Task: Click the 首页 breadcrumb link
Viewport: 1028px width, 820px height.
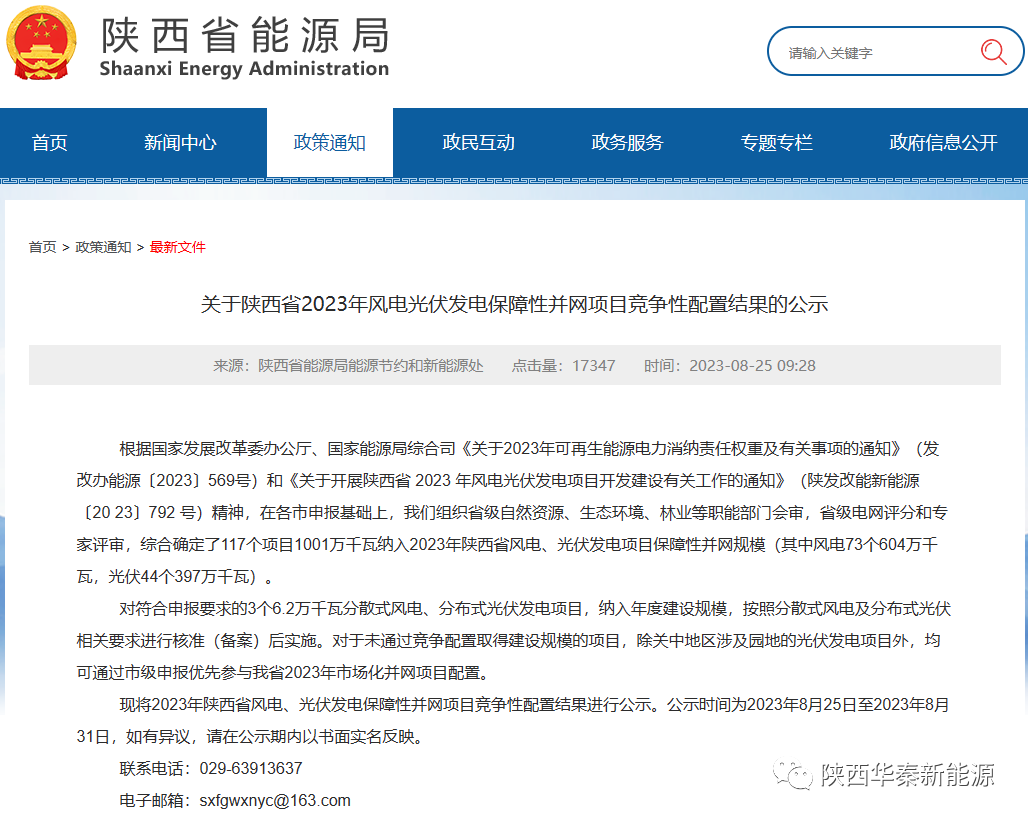Action: (43, 247)
